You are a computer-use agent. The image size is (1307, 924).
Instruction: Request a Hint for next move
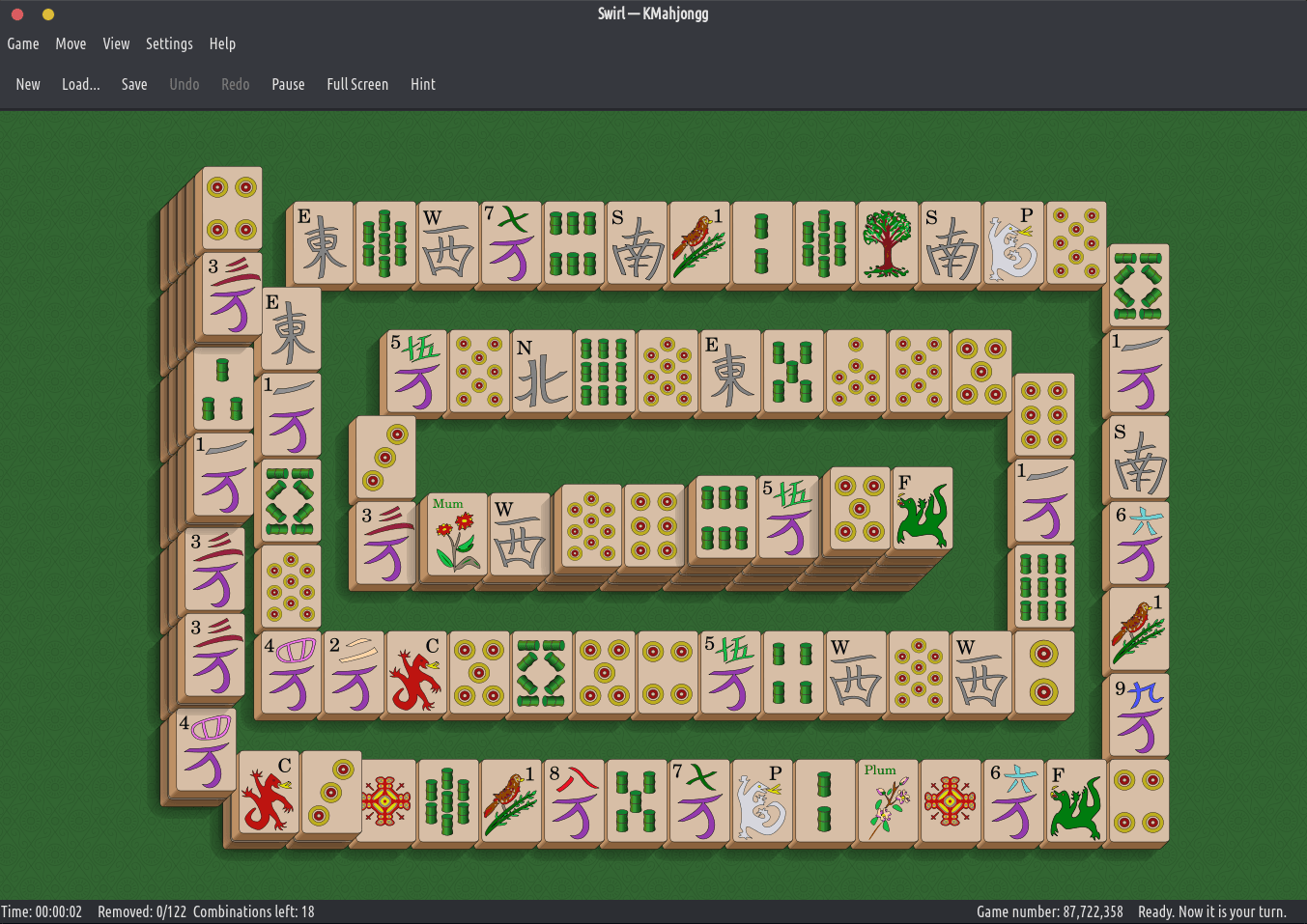[x=422, y=84]
